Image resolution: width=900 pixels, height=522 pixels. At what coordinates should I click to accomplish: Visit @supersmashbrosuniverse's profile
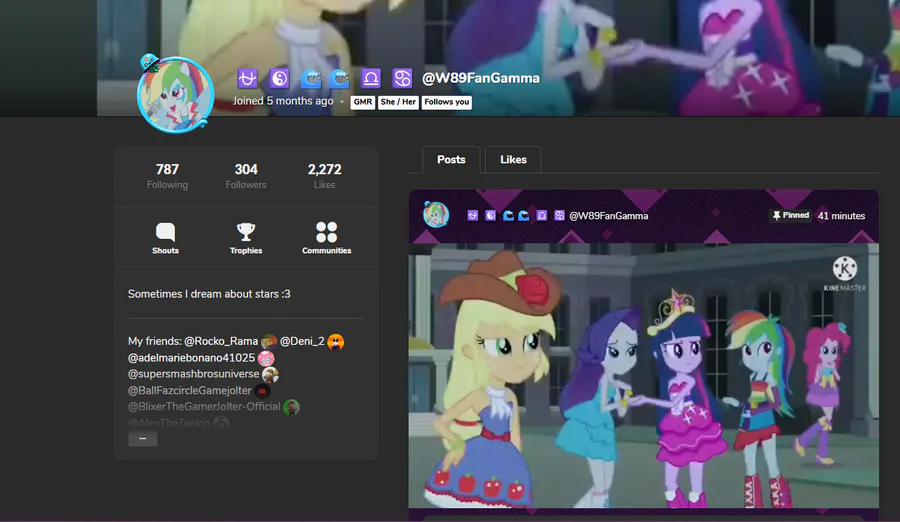tap(193, 374)
